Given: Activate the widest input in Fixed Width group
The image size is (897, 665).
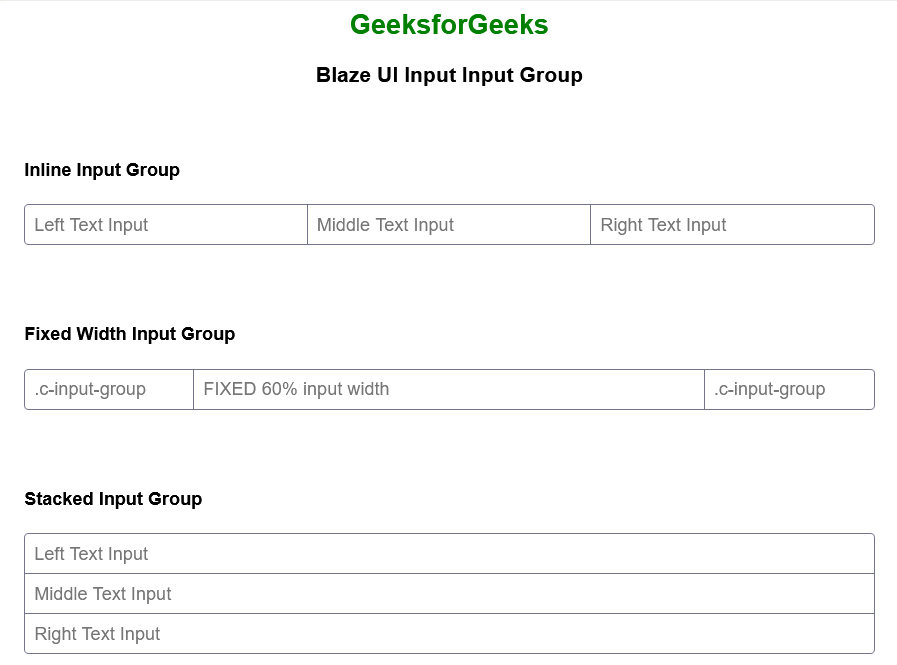Looking at the screenshot, I should (448, 389).
